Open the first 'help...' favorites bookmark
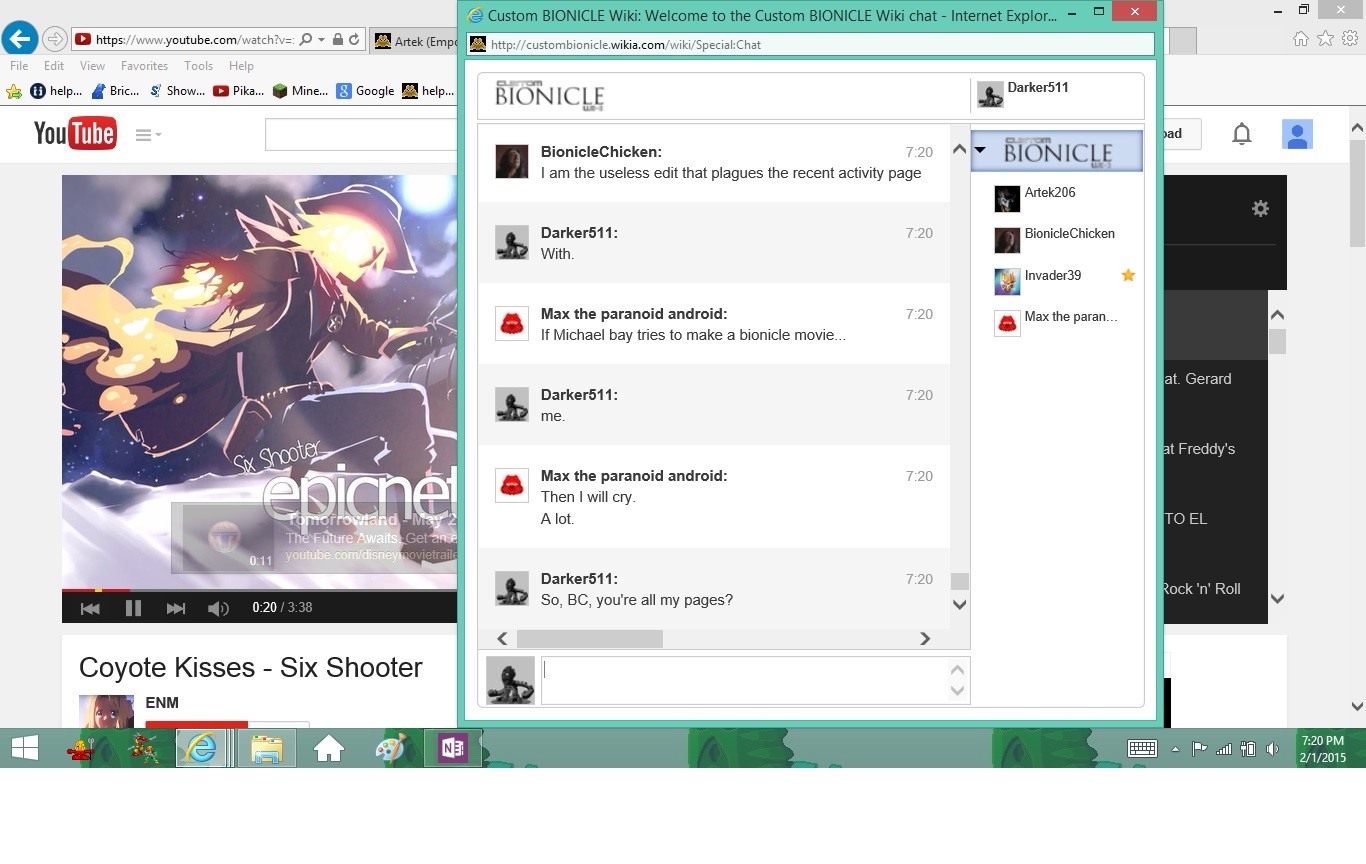 [56, 91]
